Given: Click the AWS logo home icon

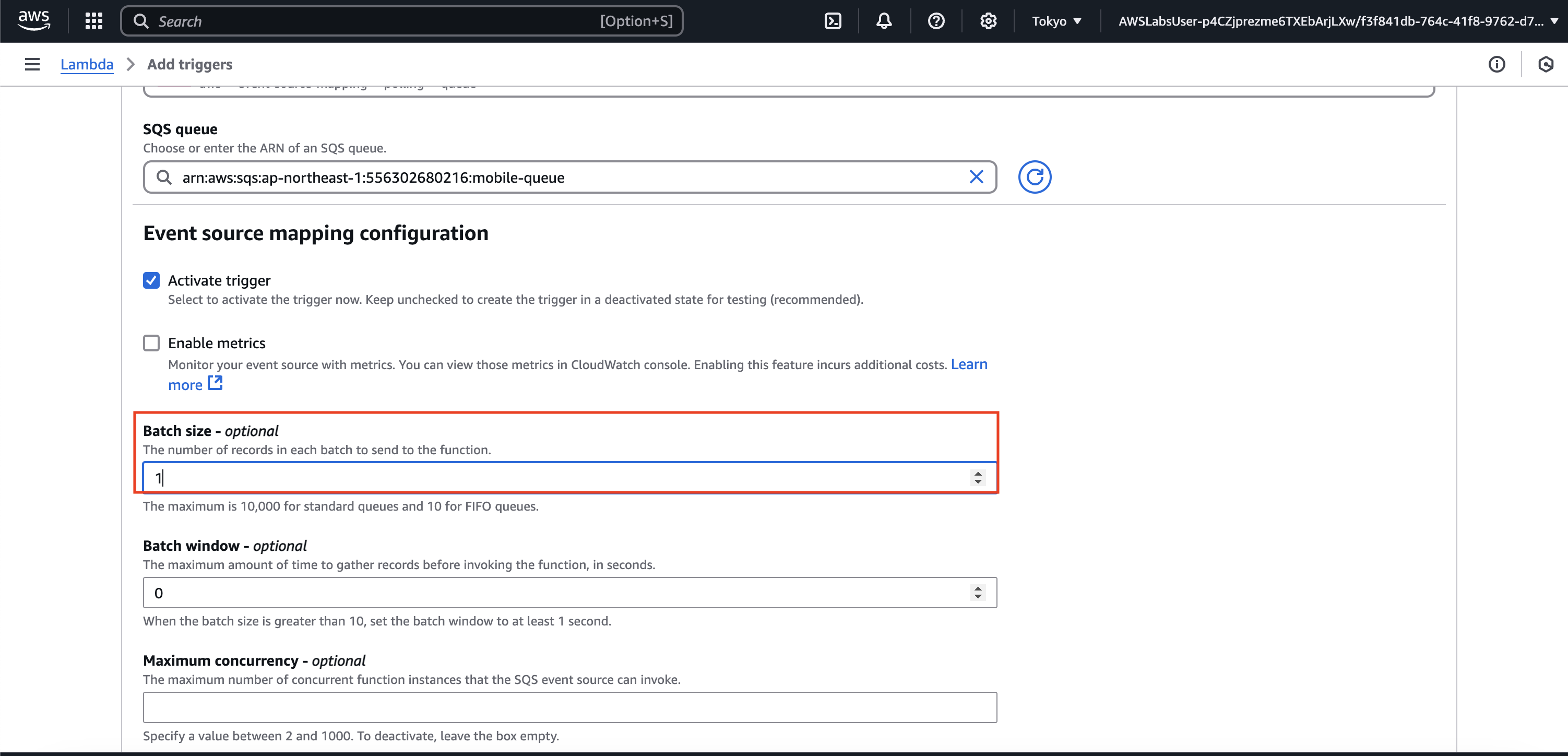Looking at the screenshot, I should 33,20.
